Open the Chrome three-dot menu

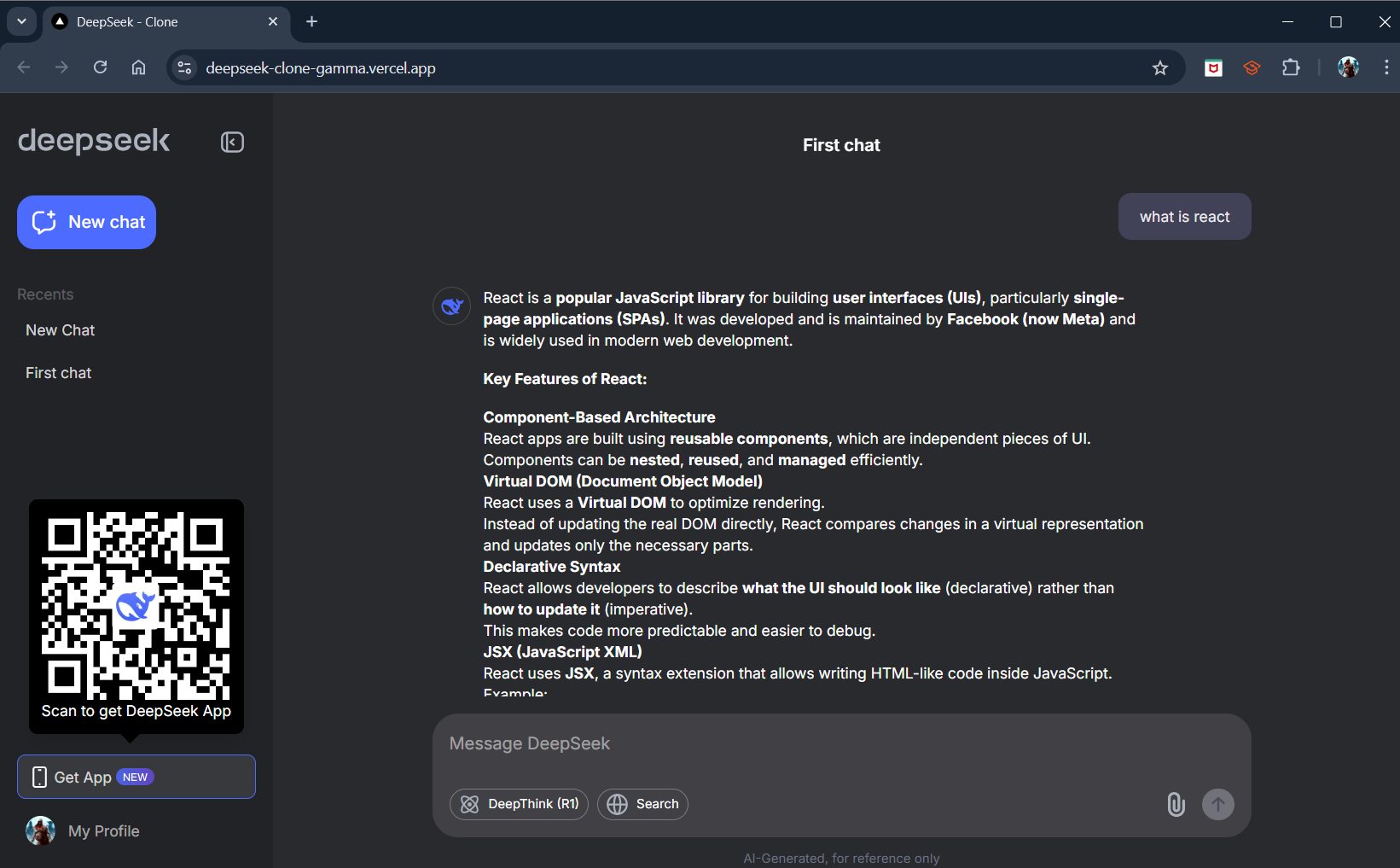(x=1385, y=68)
